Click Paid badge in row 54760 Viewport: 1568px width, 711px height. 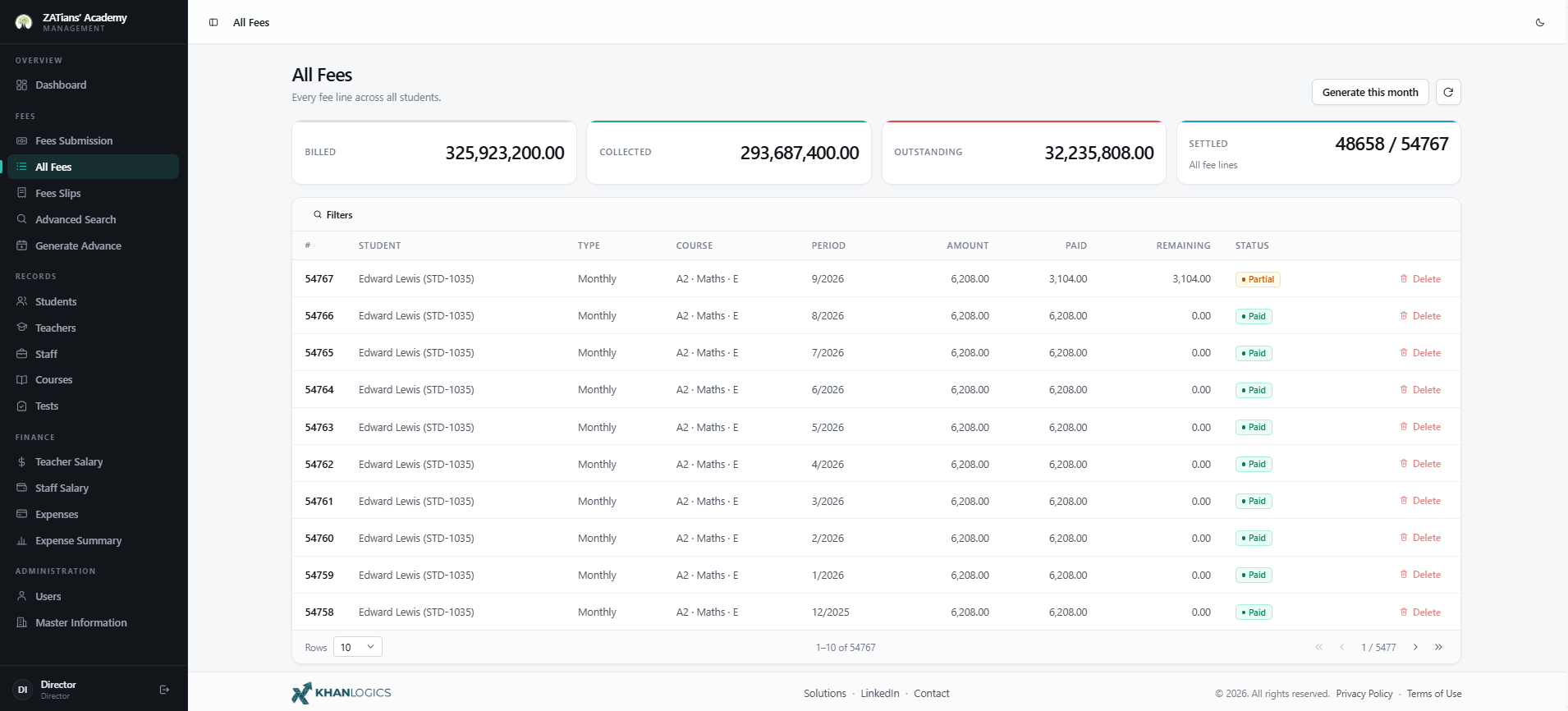[x=1254, y=538]
